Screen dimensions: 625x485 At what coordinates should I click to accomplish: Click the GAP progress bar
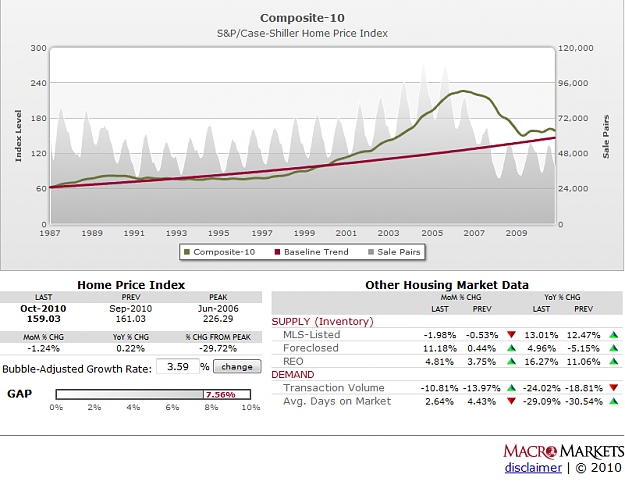(x=153, y=395)
